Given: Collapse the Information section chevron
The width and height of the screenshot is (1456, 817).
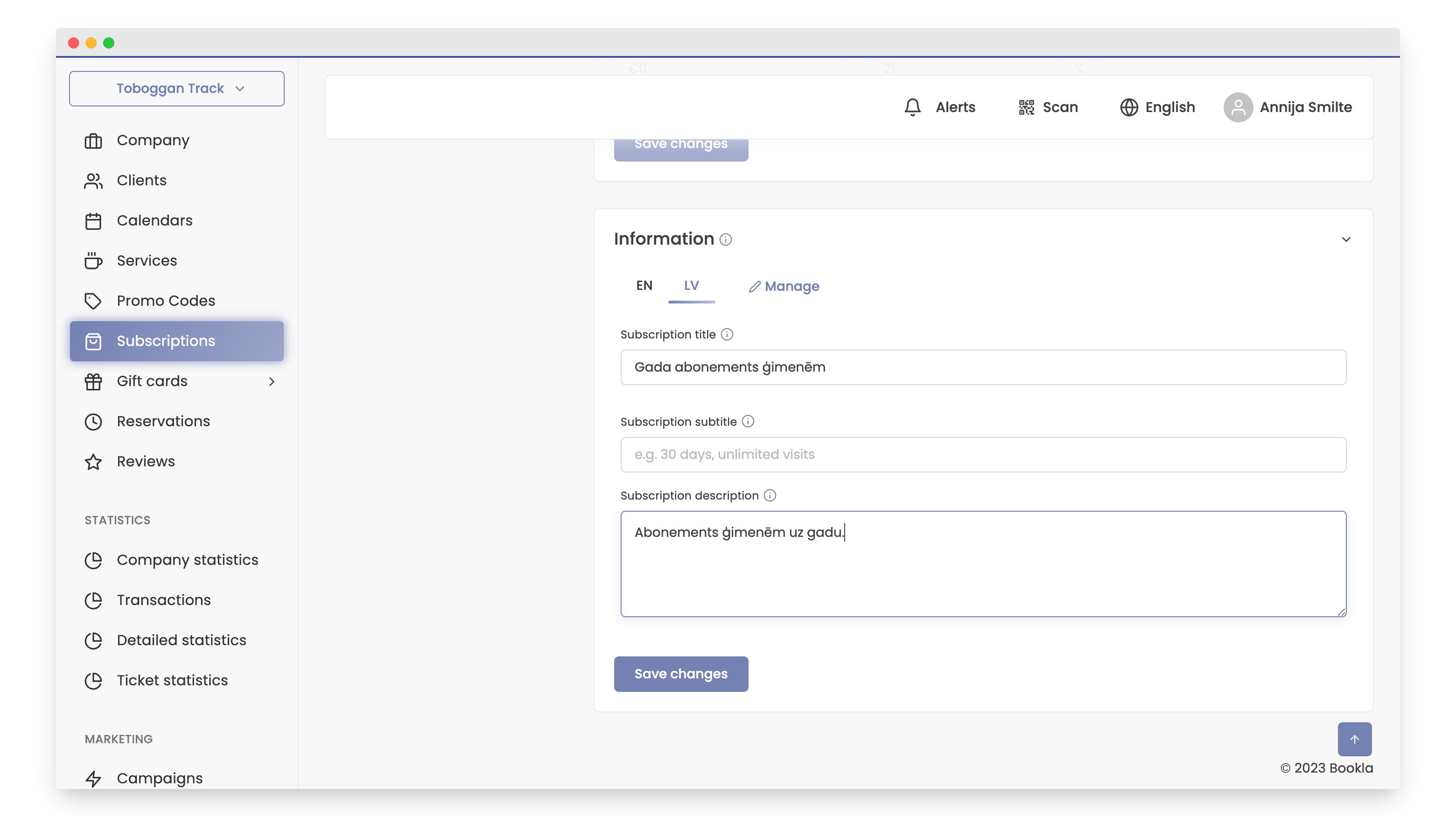Looking at the screenshot, I should coord(1346,239).
